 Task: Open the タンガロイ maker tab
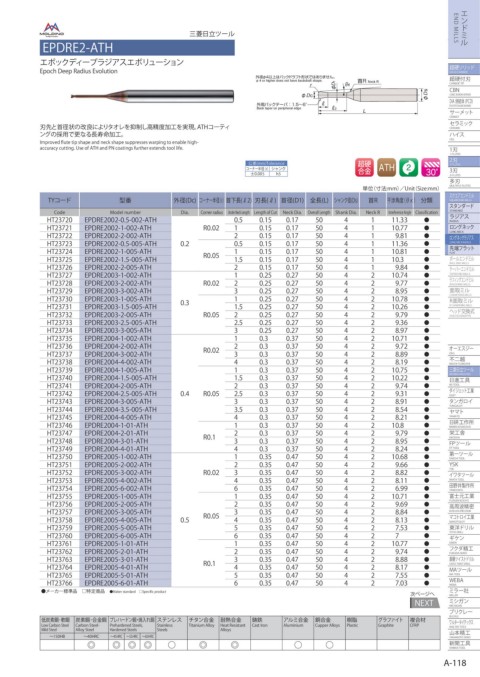tap(464, 402)
